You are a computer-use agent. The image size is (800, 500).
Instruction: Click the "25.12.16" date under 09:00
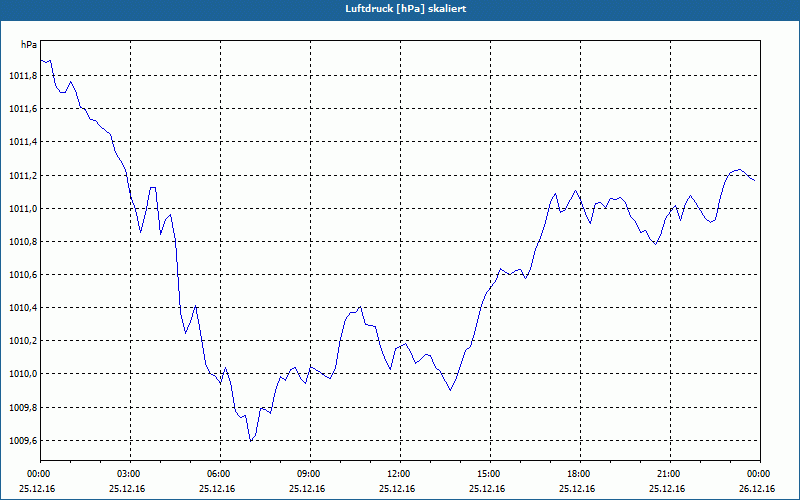pyautogui.click(x=307, y=489)
